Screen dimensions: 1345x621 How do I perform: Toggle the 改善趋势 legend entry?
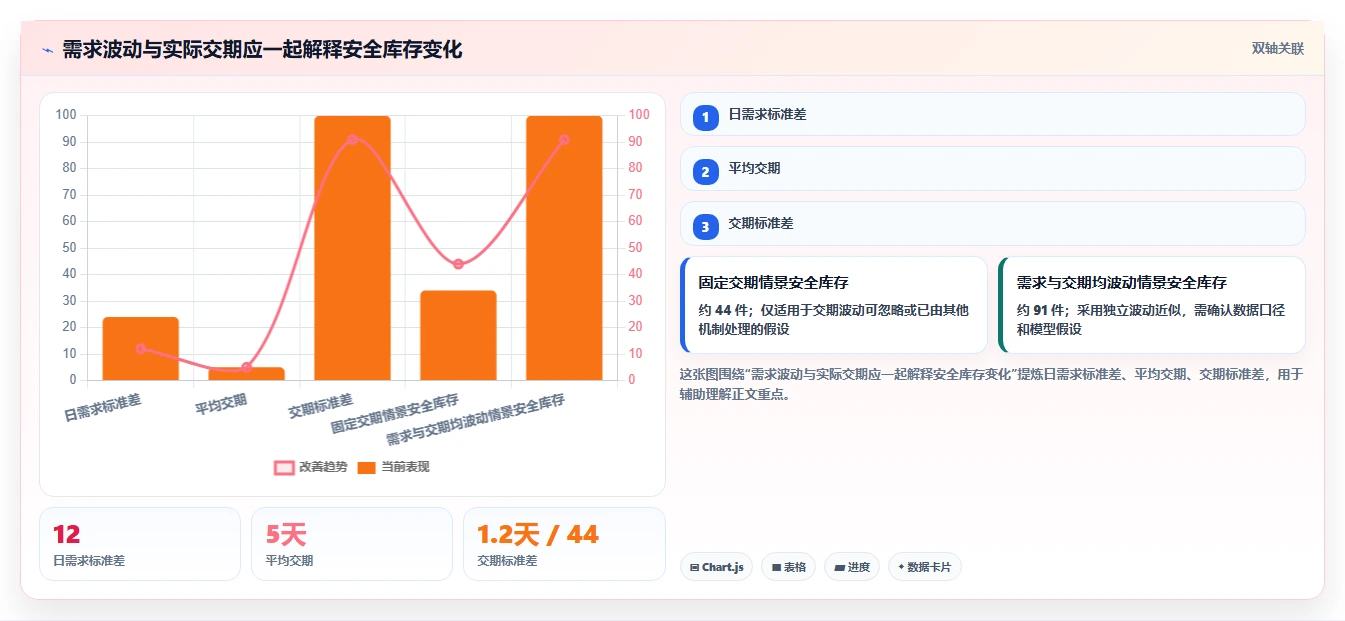click(311, 467)
